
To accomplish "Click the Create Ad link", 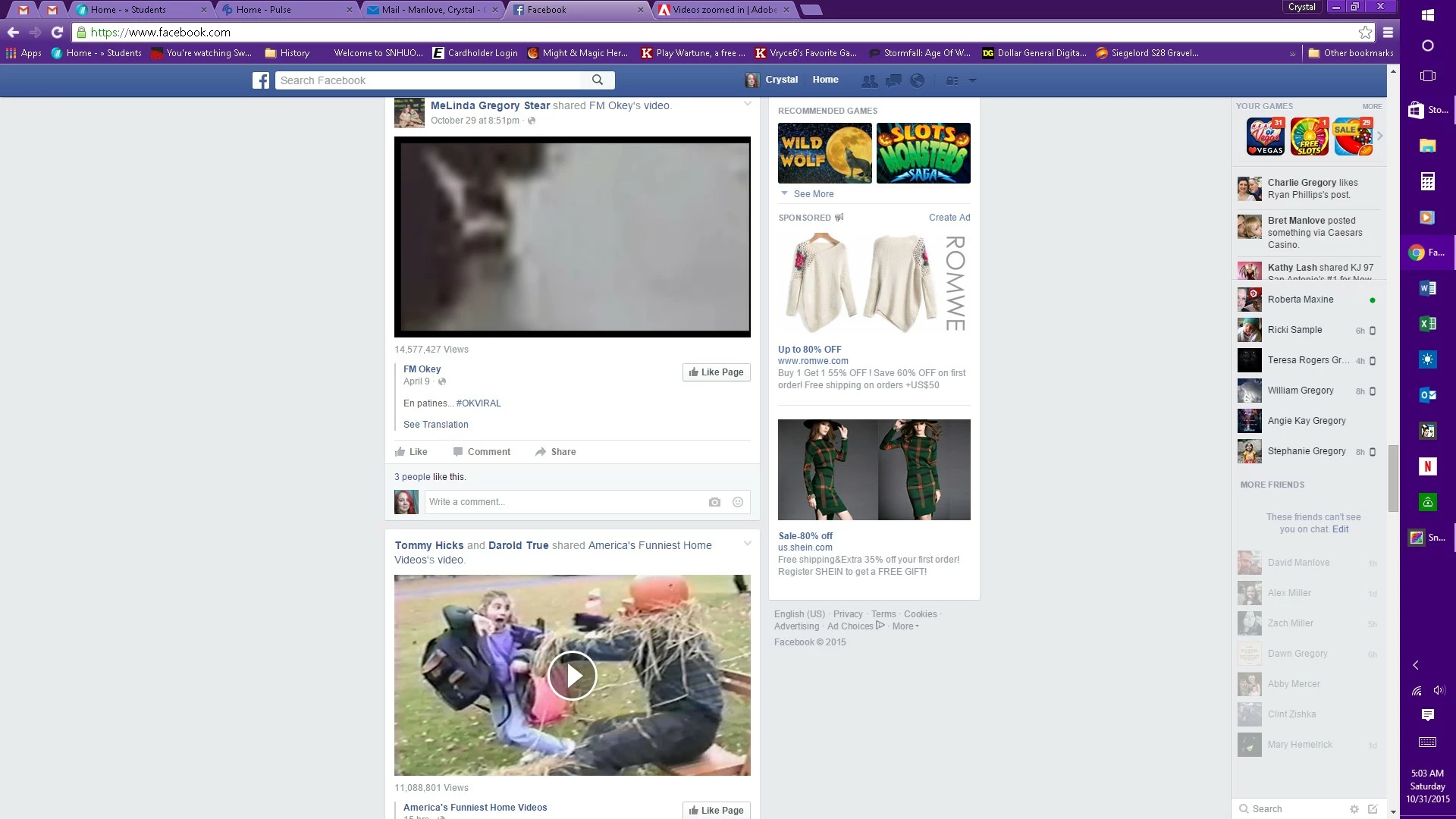I will (x=949, y=218).
